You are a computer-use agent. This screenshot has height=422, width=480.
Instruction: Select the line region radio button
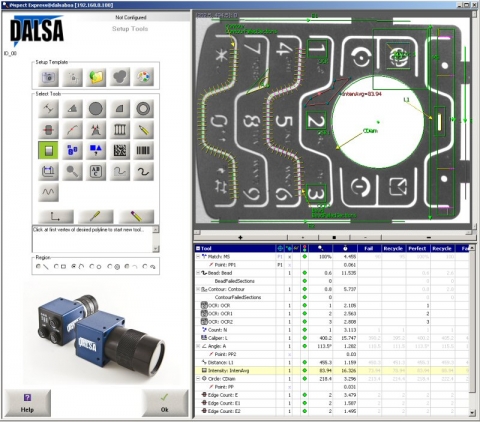tap(38, 267)
